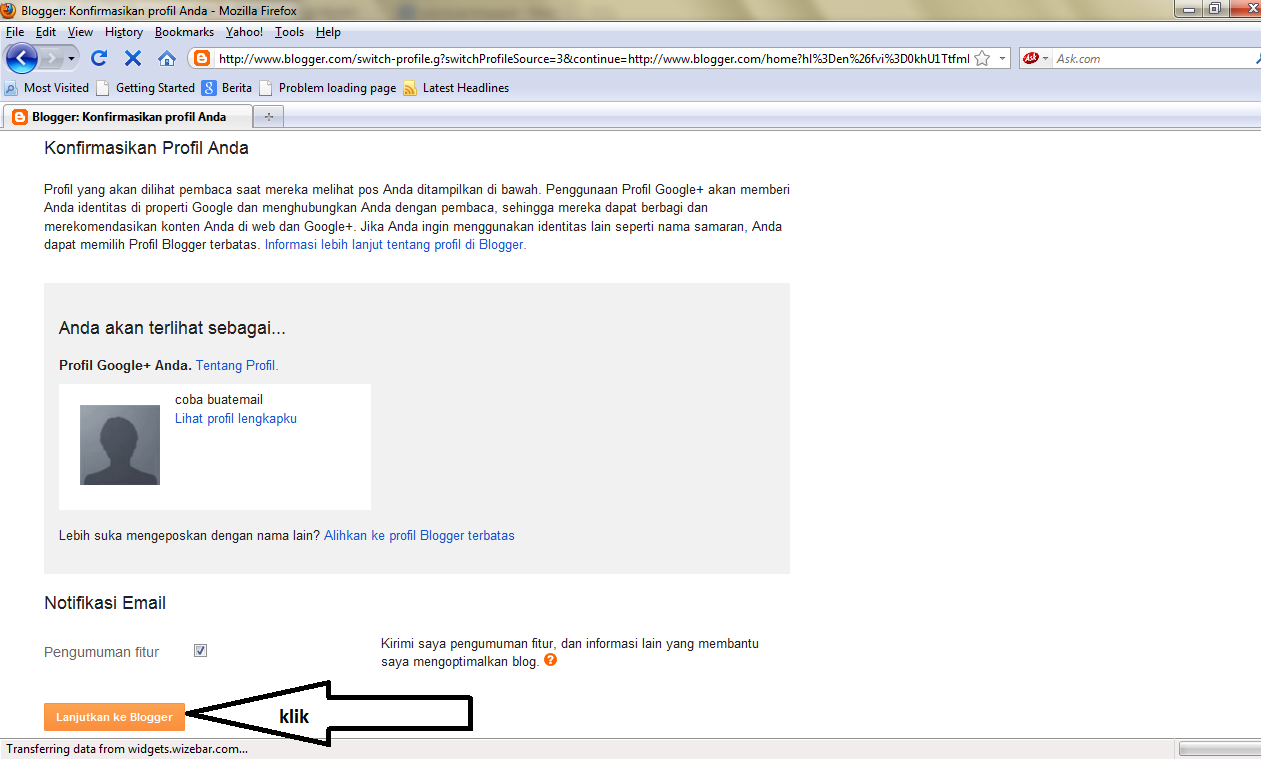The height and width of the screenshot is (759, 1261).
Task: Click the Notifikasi Email heading
Action: click(105, 603)
